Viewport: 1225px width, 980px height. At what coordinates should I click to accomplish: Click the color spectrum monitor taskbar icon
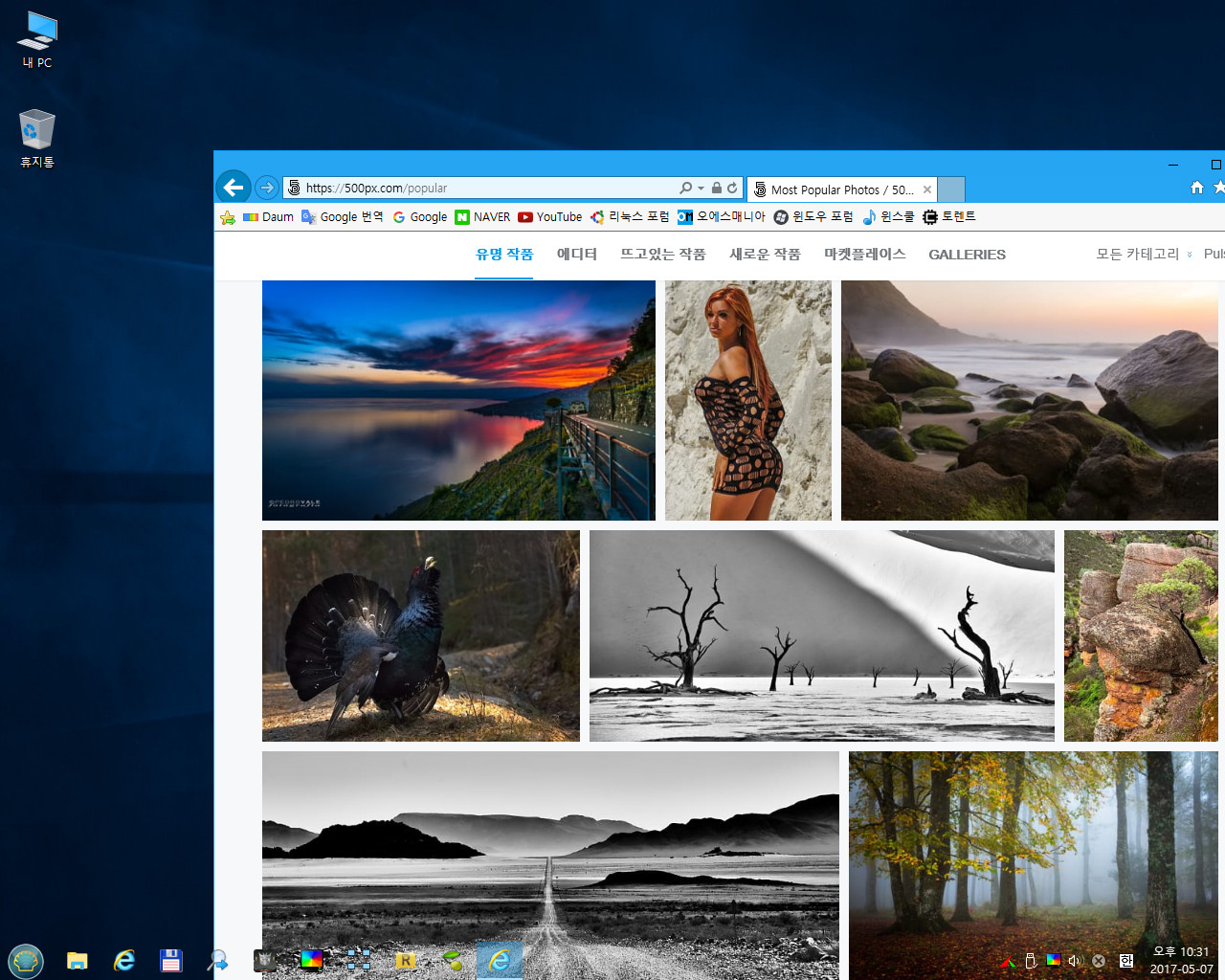pos(312,960)
